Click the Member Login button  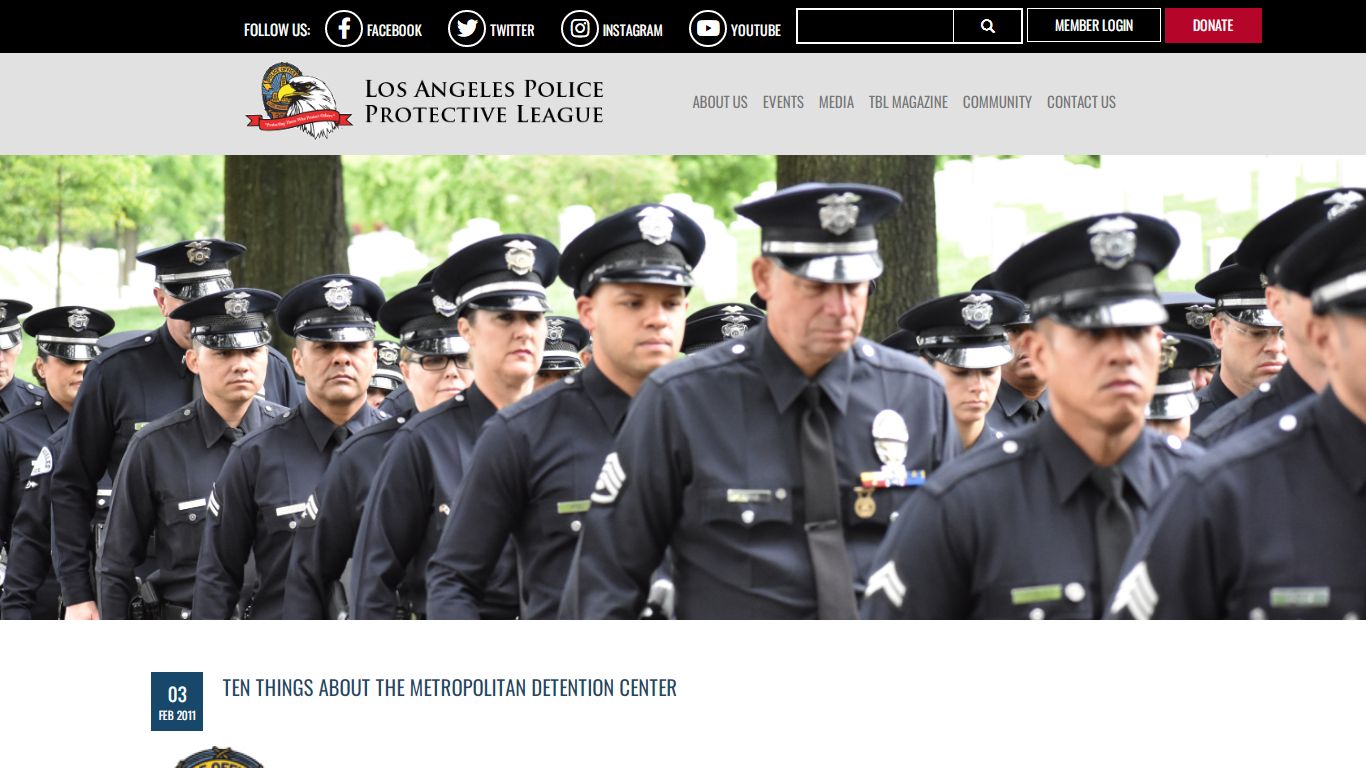(x=1094, y=25)
